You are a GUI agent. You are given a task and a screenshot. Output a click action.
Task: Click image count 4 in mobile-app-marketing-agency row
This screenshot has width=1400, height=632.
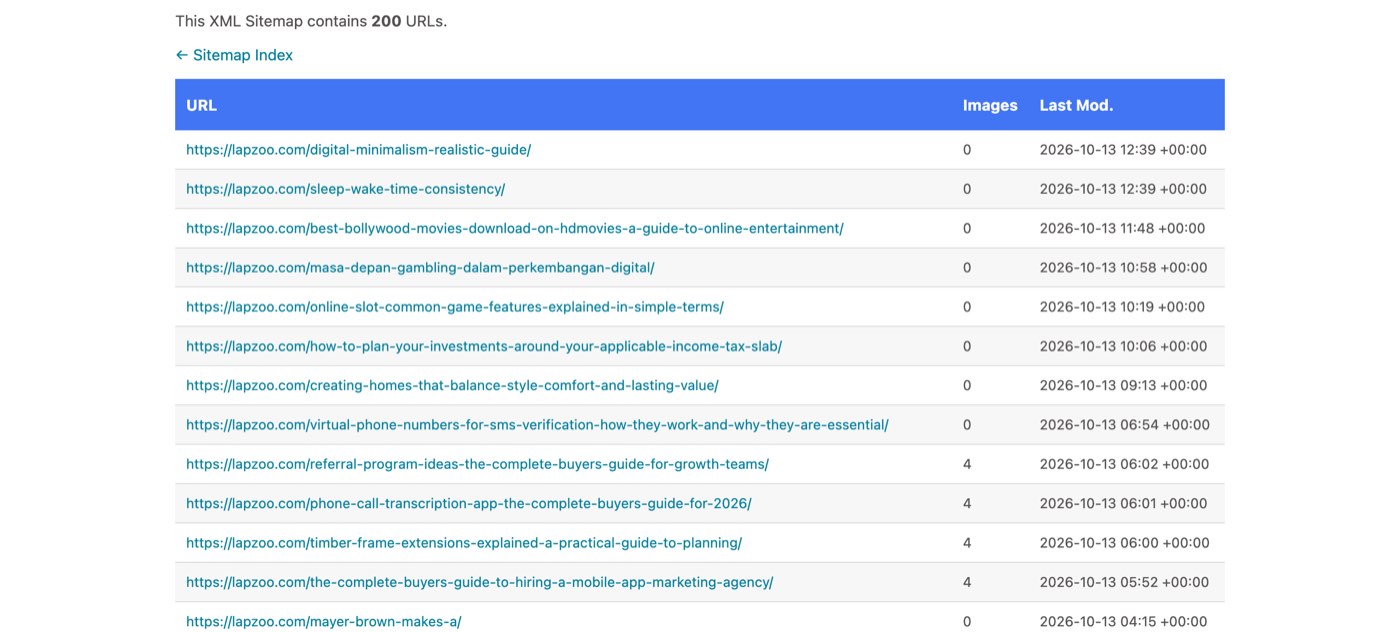(x=967, y=582)
